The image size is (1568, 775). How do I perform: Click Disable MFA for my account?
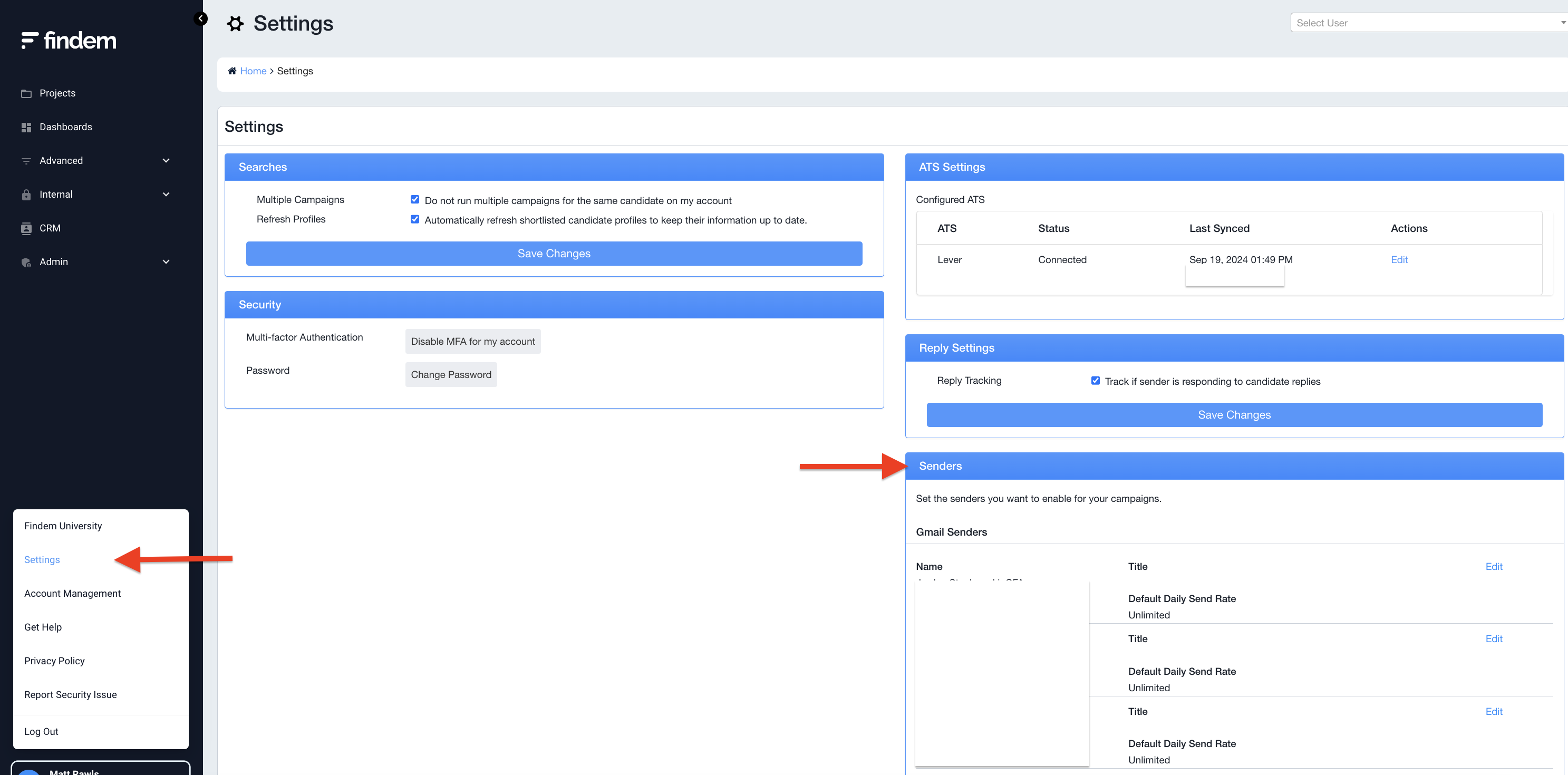[472, 342]
